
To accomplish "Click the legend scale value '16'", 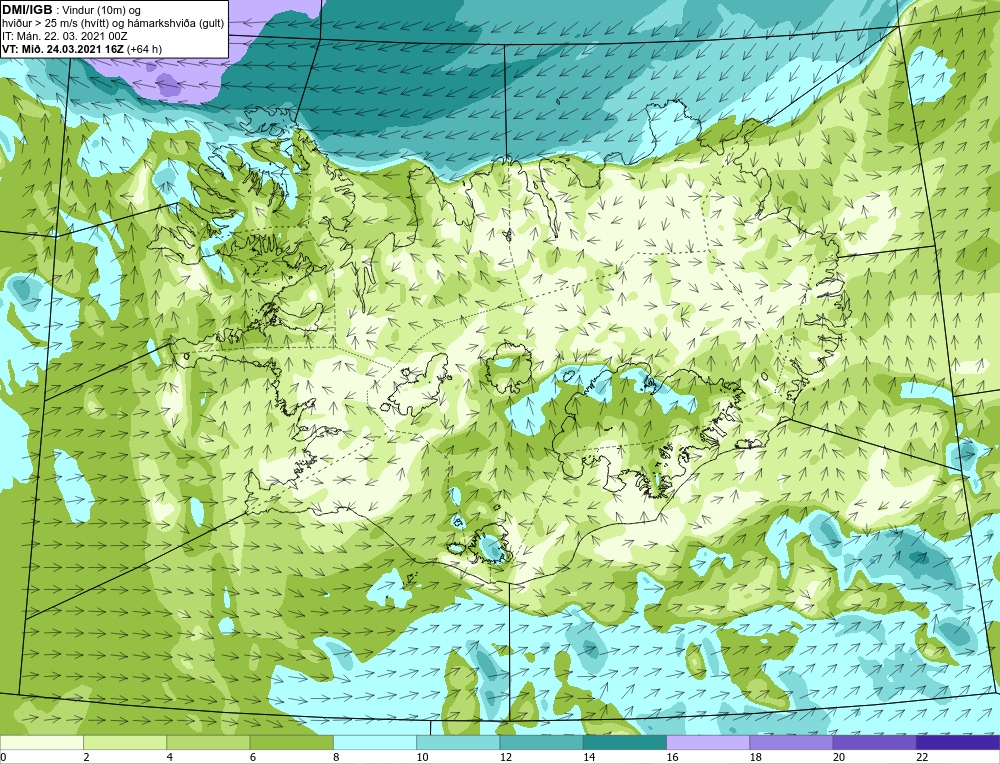I will [672, 757].
